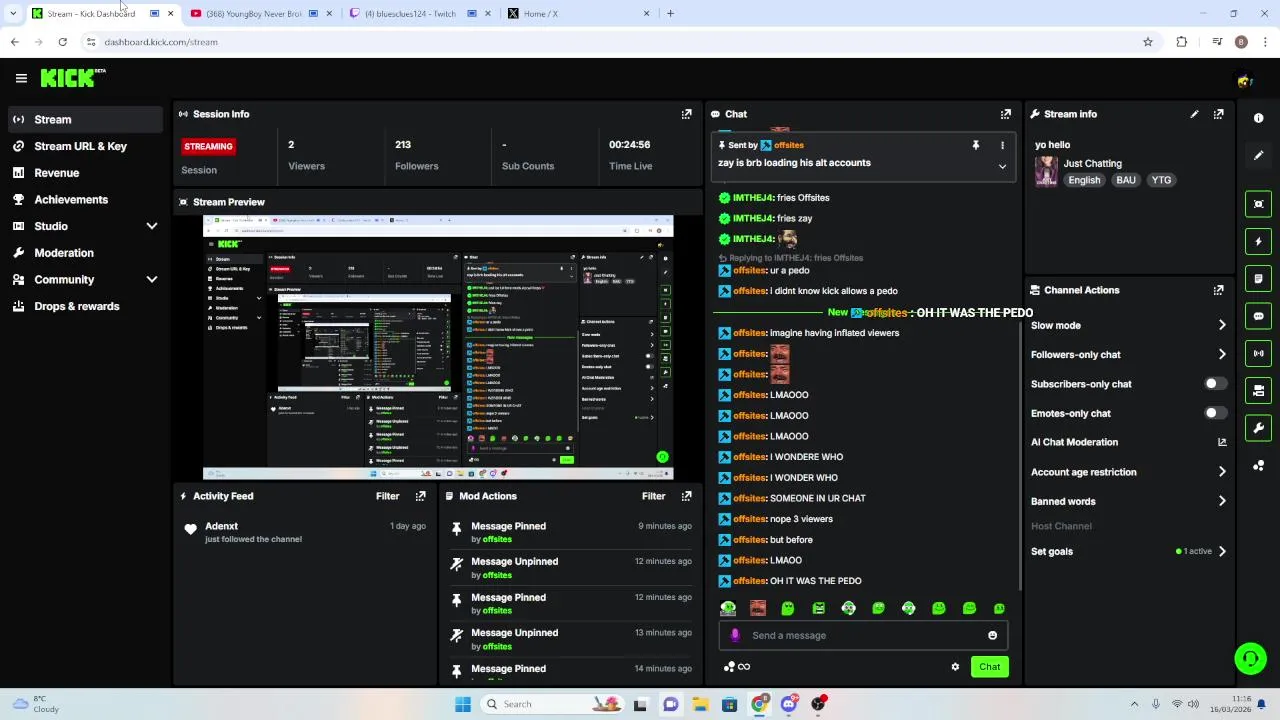Open AI Chat Moderation external link icon
The height and width of the screenshot is (720, 1280).
(x=1221, y=442)
